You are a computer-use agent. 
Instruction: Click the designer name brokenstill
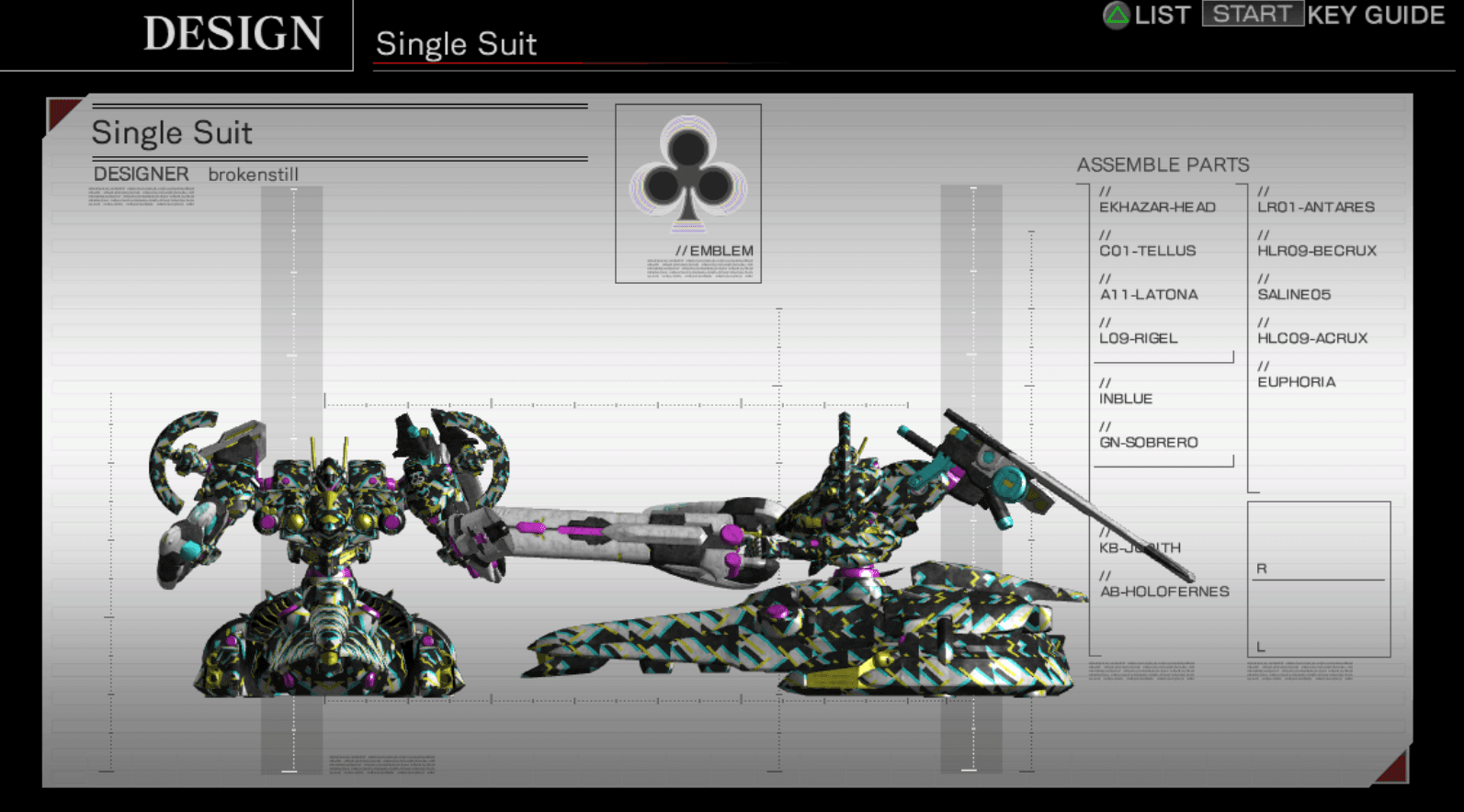(253, 175)
